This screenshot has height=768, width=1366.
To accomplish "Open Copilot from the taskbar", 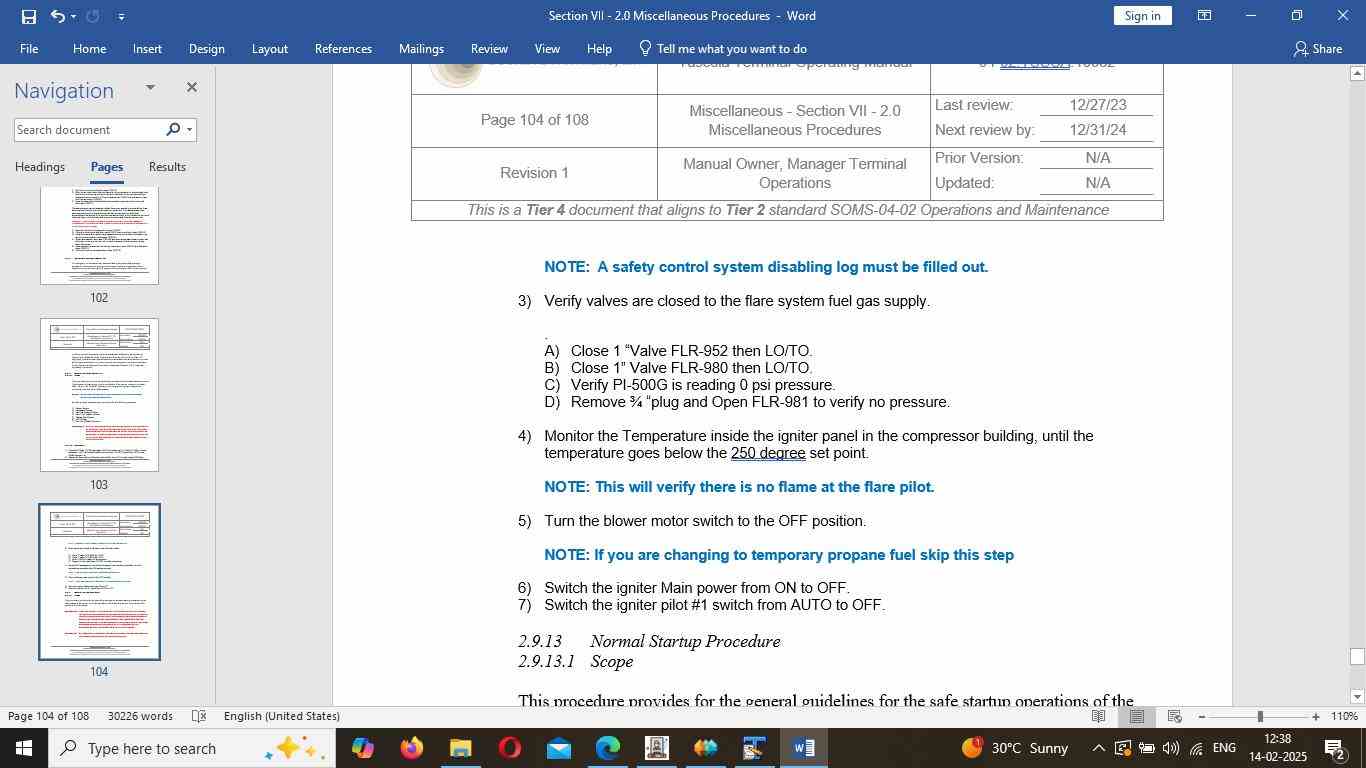I will point(362,748).
